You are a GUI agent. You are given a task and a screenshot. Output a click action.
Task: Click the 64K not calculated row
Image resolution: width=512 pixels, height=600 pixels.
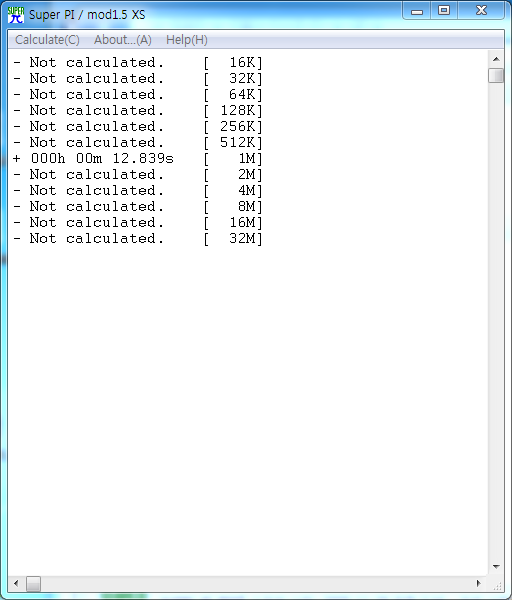pyautogui.click(x=138, y=95)
